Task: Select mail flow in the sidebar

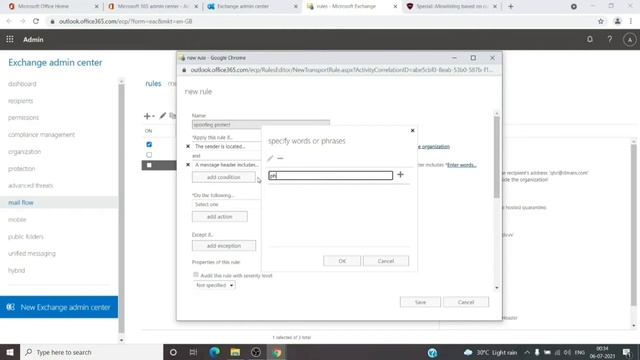Action: (21, 202)
